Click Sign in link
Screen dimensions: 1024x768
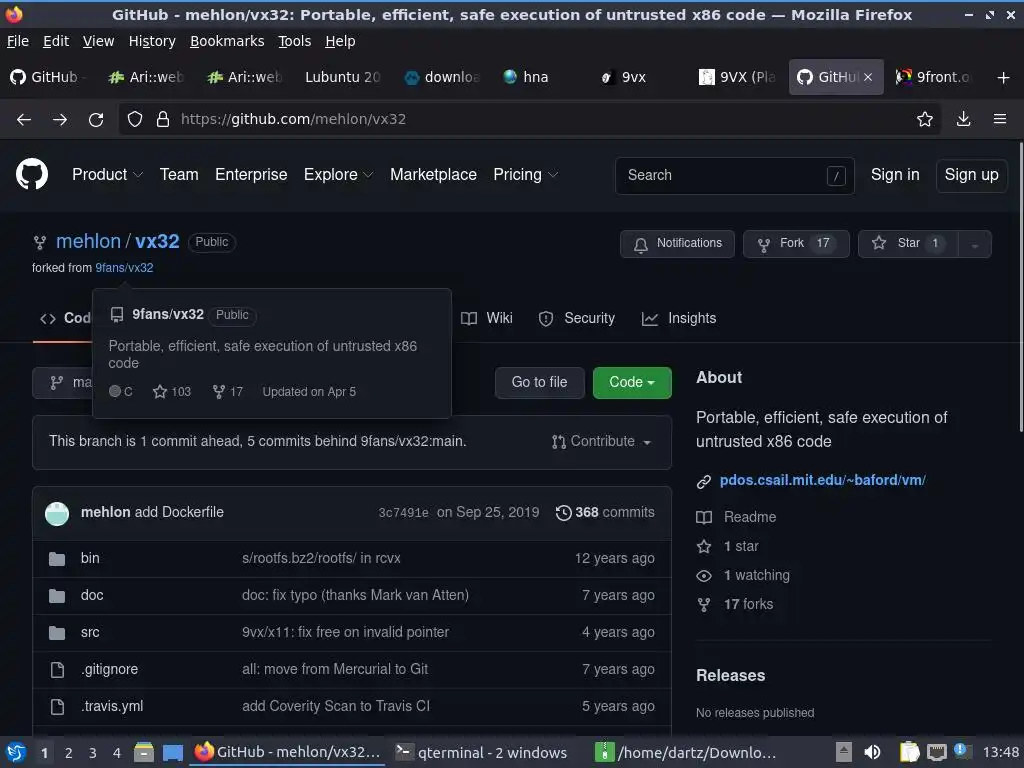point(895,174)
